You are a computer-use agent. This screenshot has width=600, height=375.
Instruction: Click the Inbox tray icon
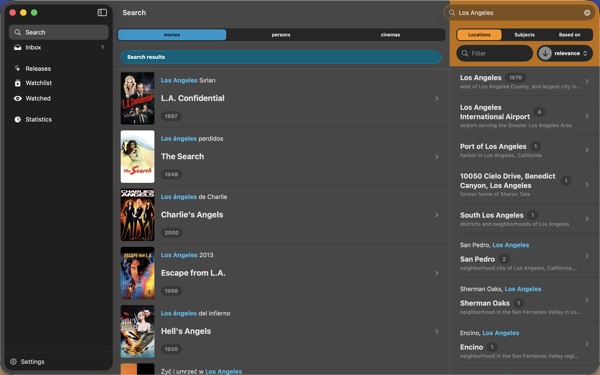click(18, 47)
